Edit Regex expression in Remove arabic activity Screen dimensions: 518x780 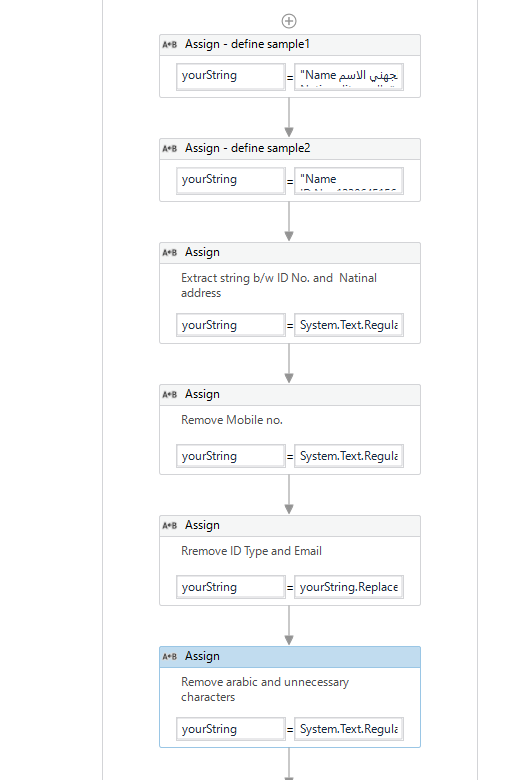tap(349, 729)
